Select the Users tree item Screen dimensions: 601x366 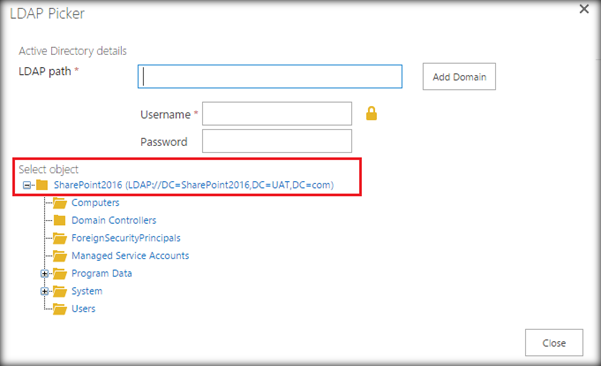click(x=83, y=309)
